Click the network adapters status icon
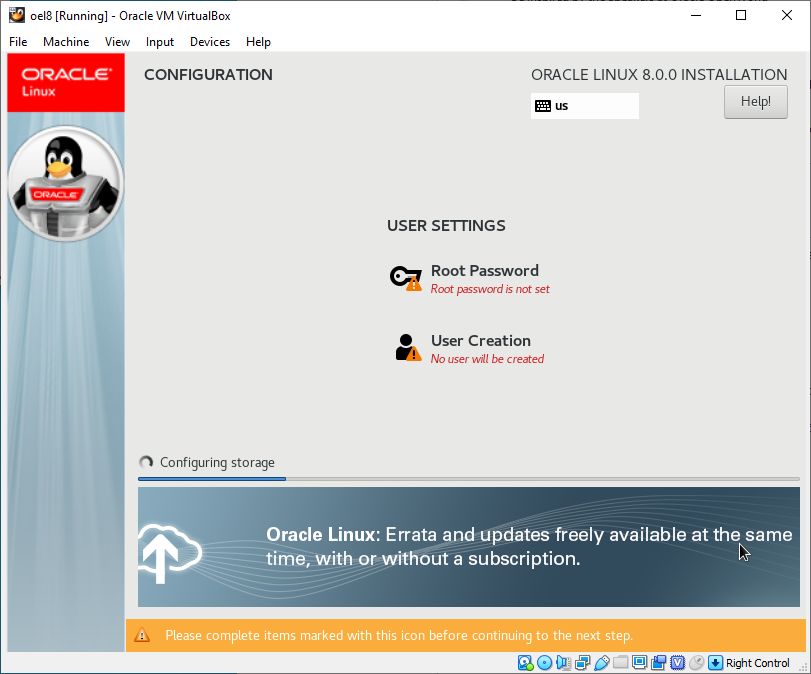This screenshot has width=811, height=674. tap(582, 663)
